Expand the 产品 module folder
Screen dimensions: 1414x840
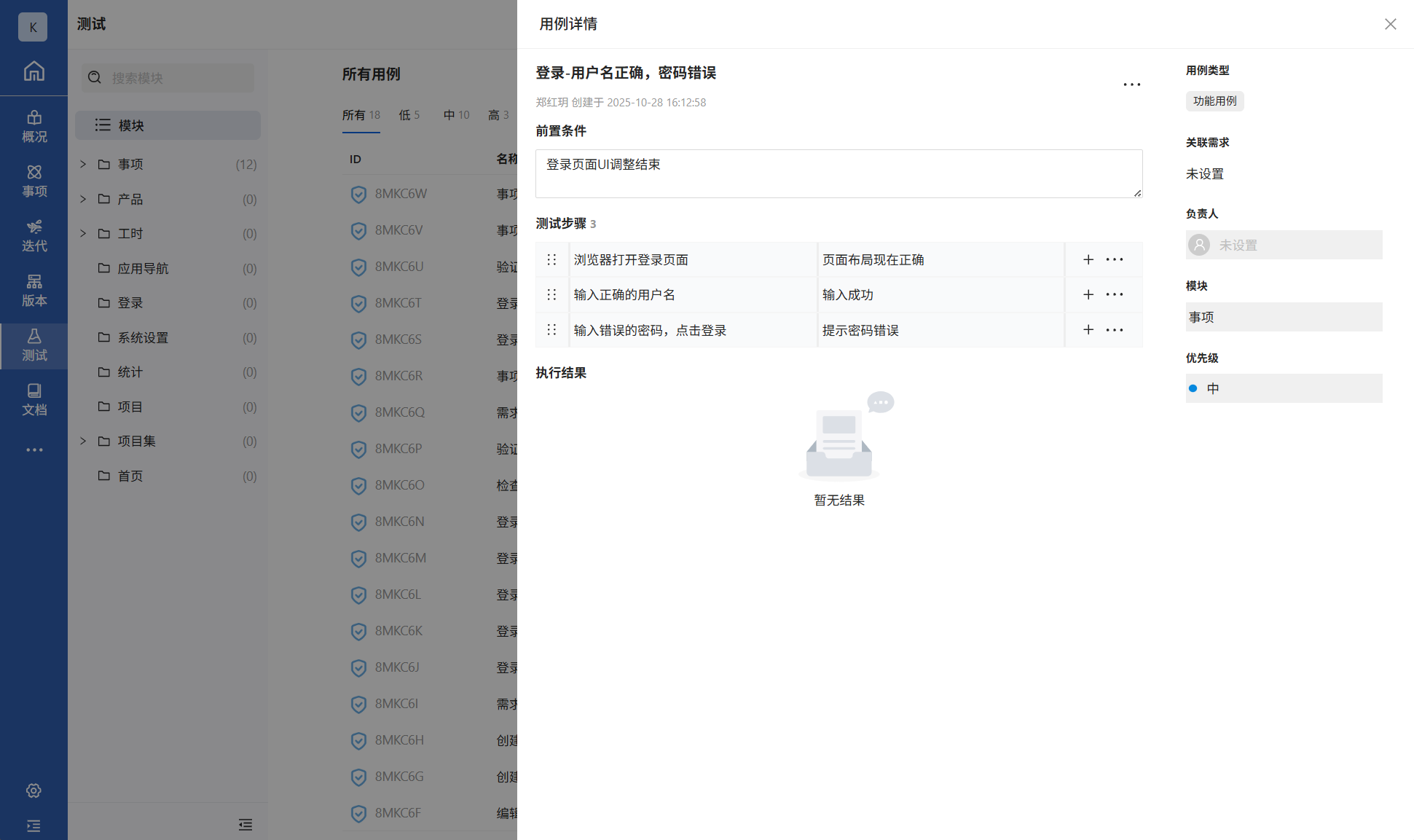[83, 199]
